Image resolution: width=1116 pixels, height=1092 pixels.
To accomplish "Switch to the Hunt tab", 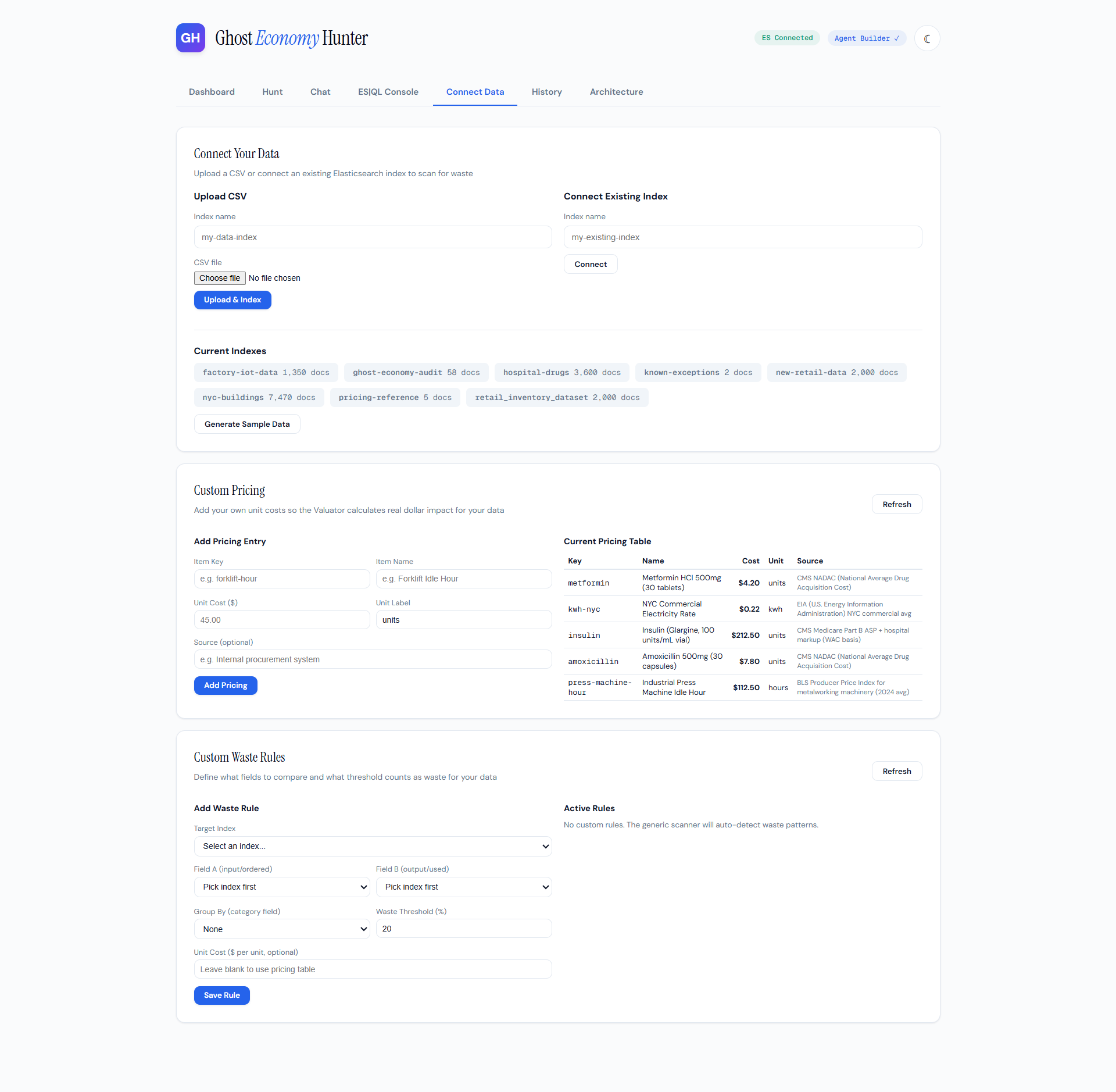I will tap(272, 92).
